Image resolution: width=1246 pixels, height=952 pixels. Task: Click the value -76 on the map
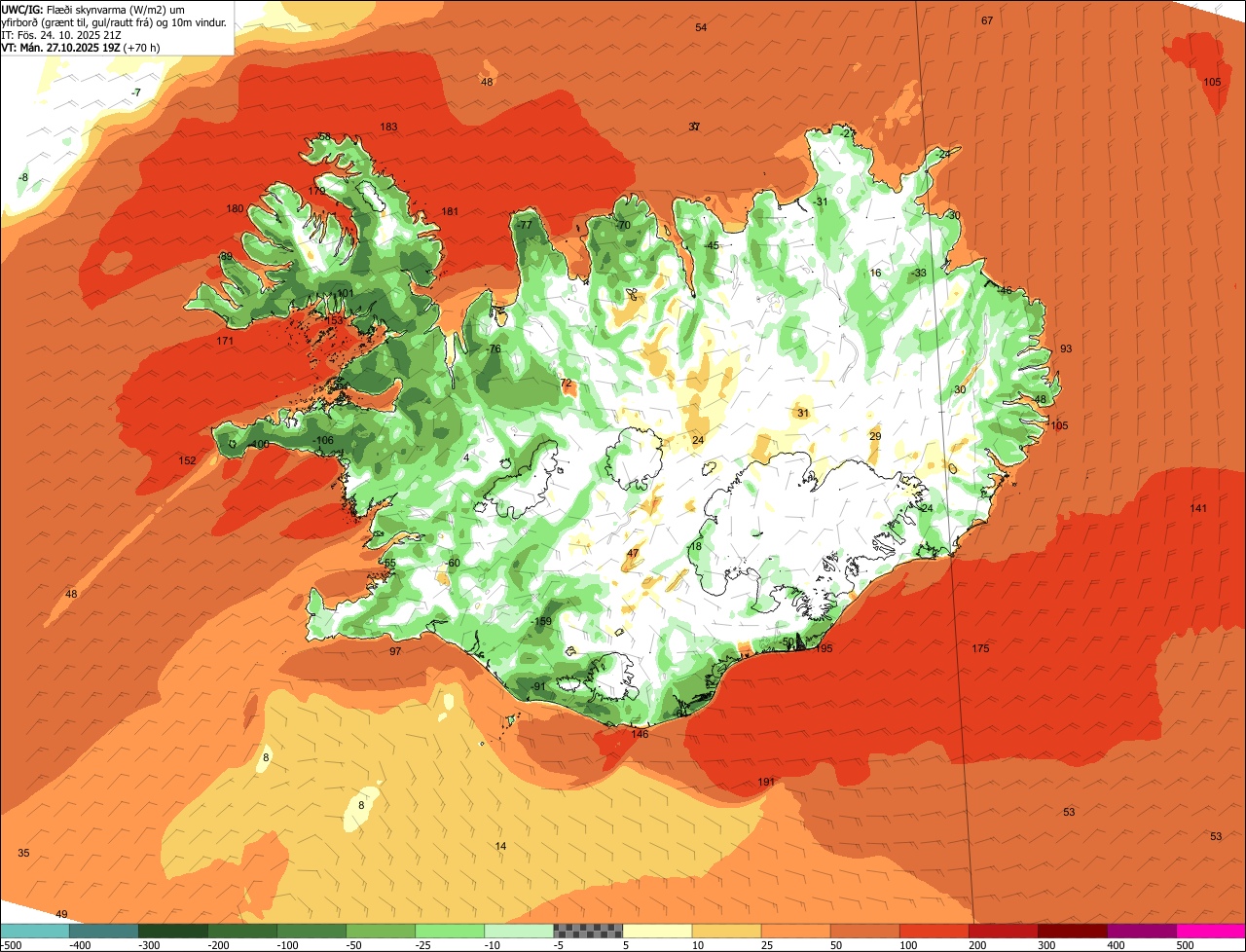[x=494, y=349]
